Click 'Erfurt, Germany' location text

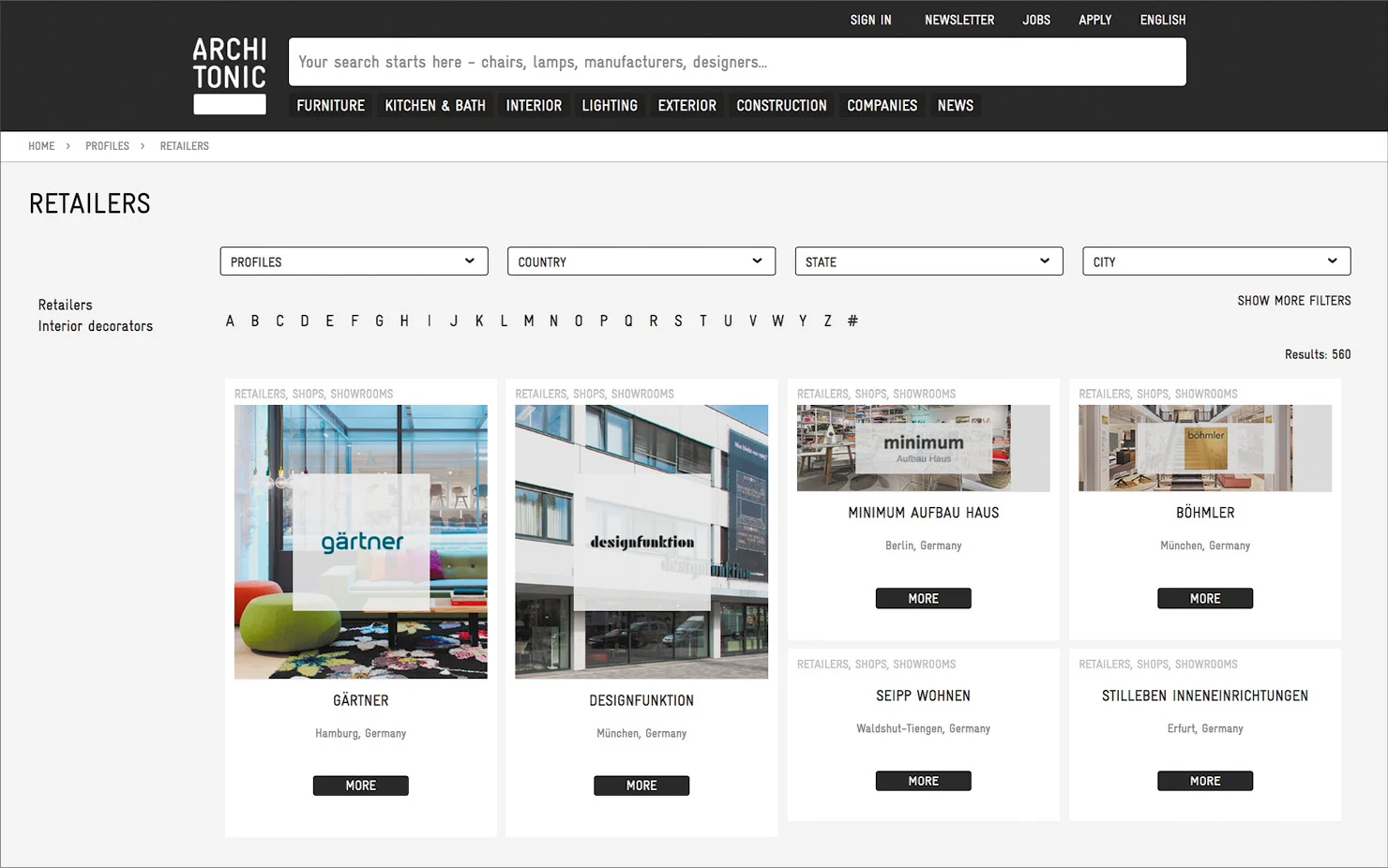1205,728
